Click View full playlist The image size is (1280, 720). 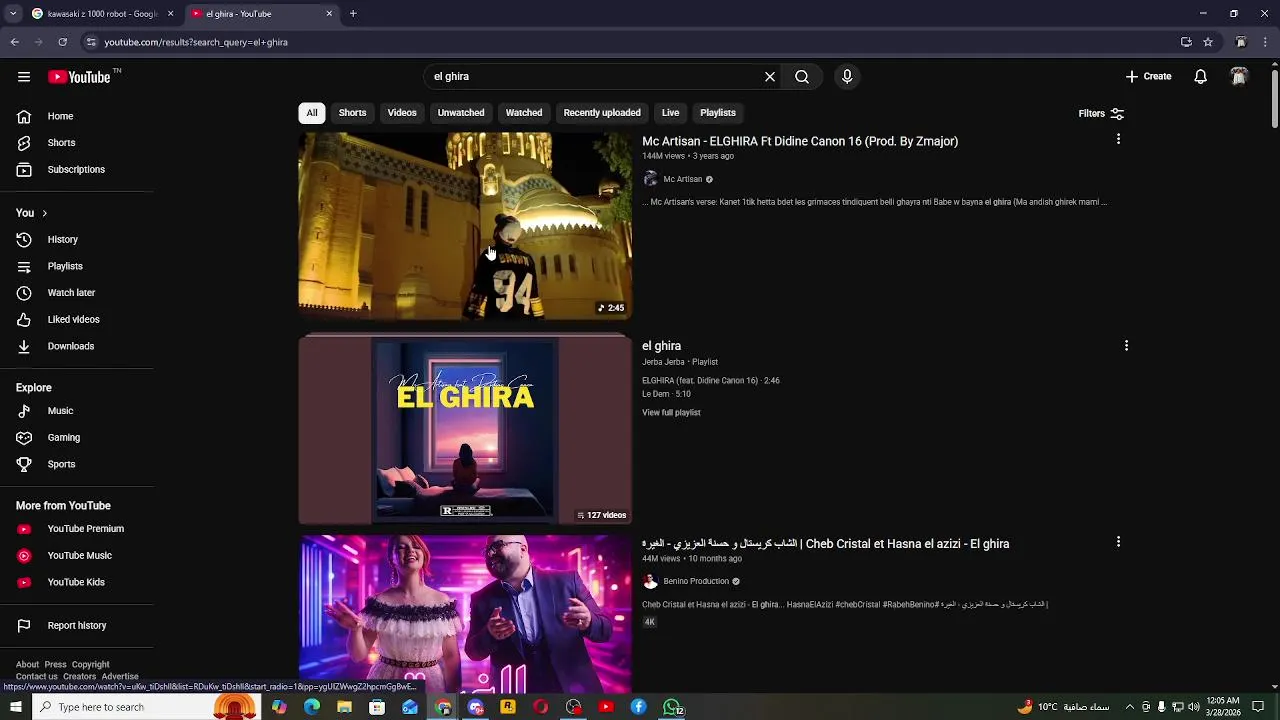coord(671,413)
